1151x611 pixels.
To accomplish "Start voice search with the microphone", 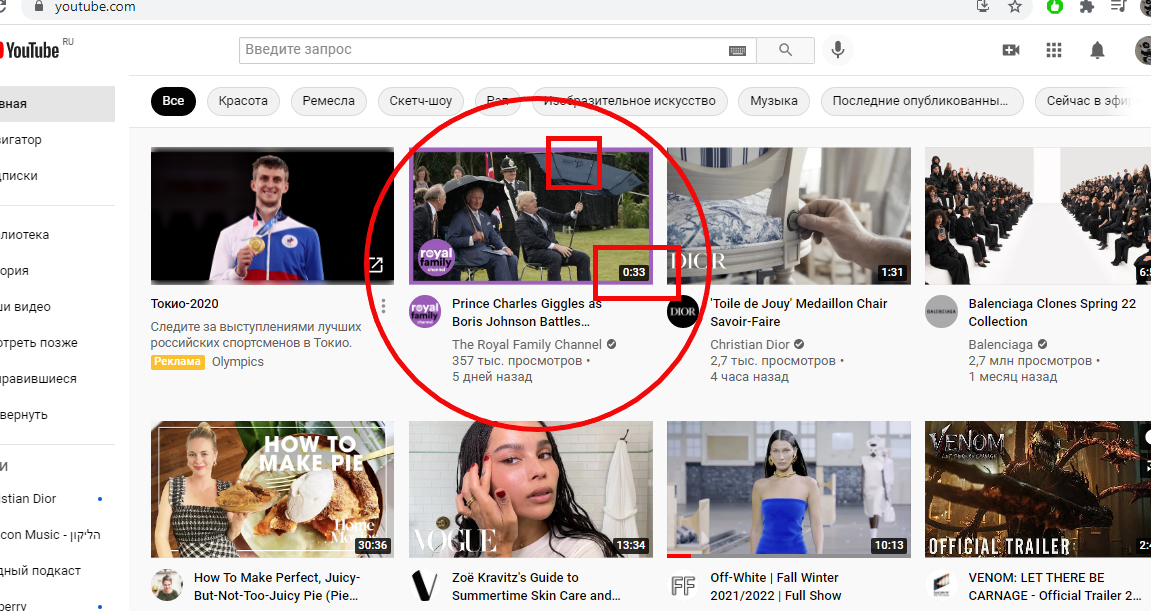I will [838, 50].
